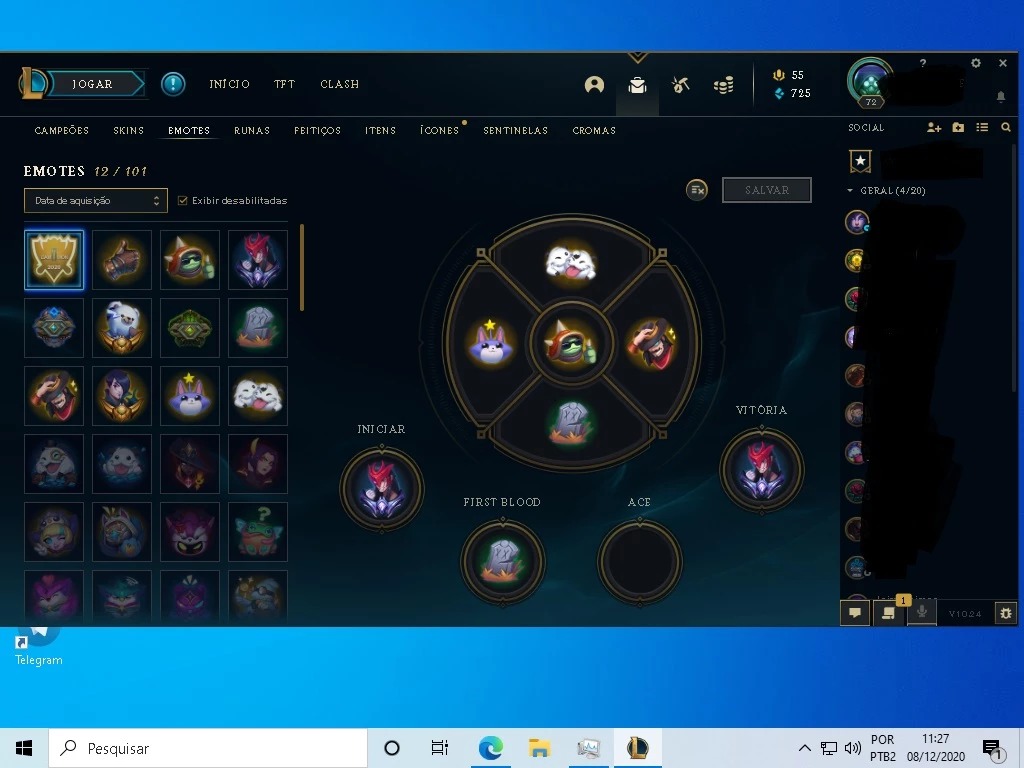Click the League of Legends logo
The image size is (1024, 768).
33,84
